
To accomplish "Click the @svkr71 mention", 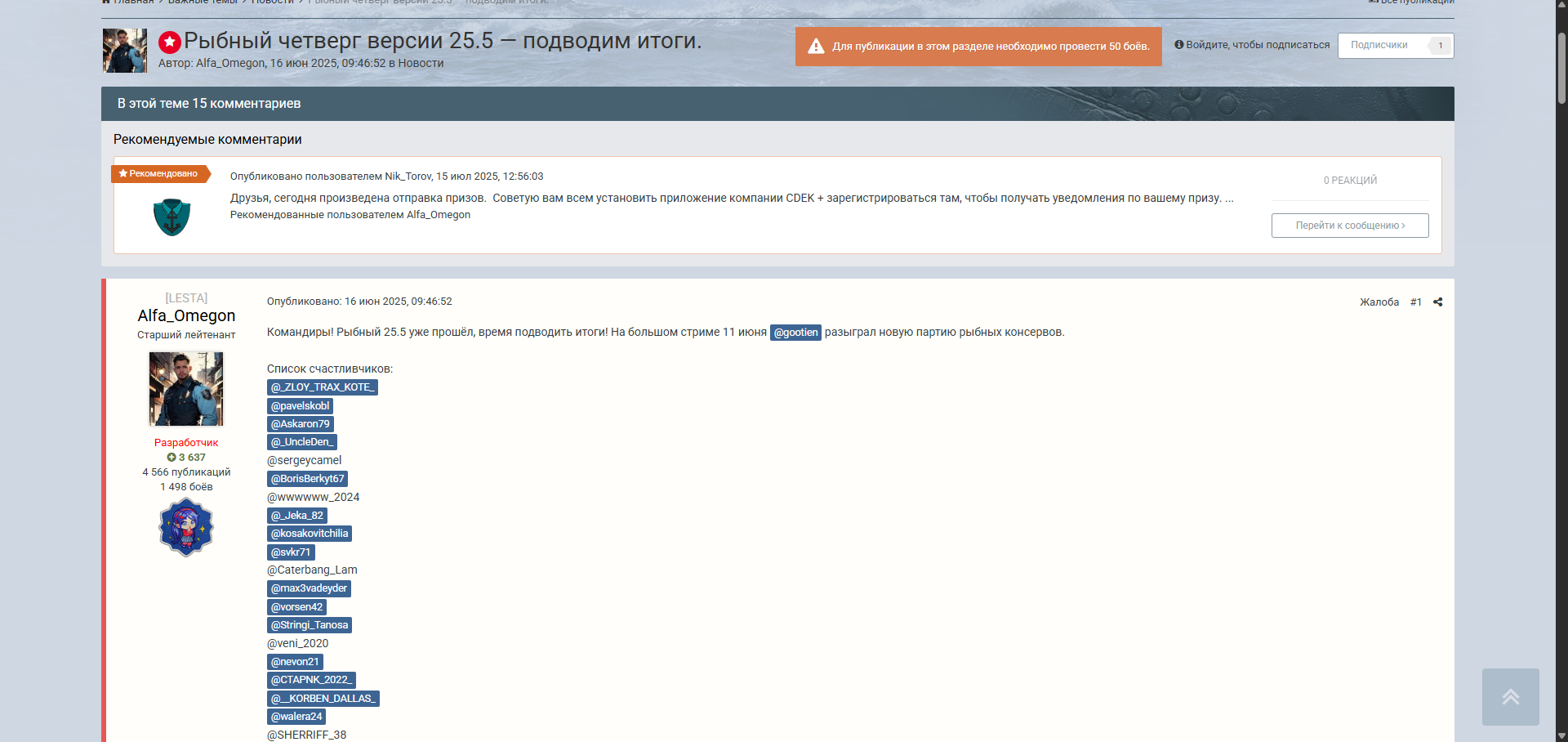I will point(291,552).
